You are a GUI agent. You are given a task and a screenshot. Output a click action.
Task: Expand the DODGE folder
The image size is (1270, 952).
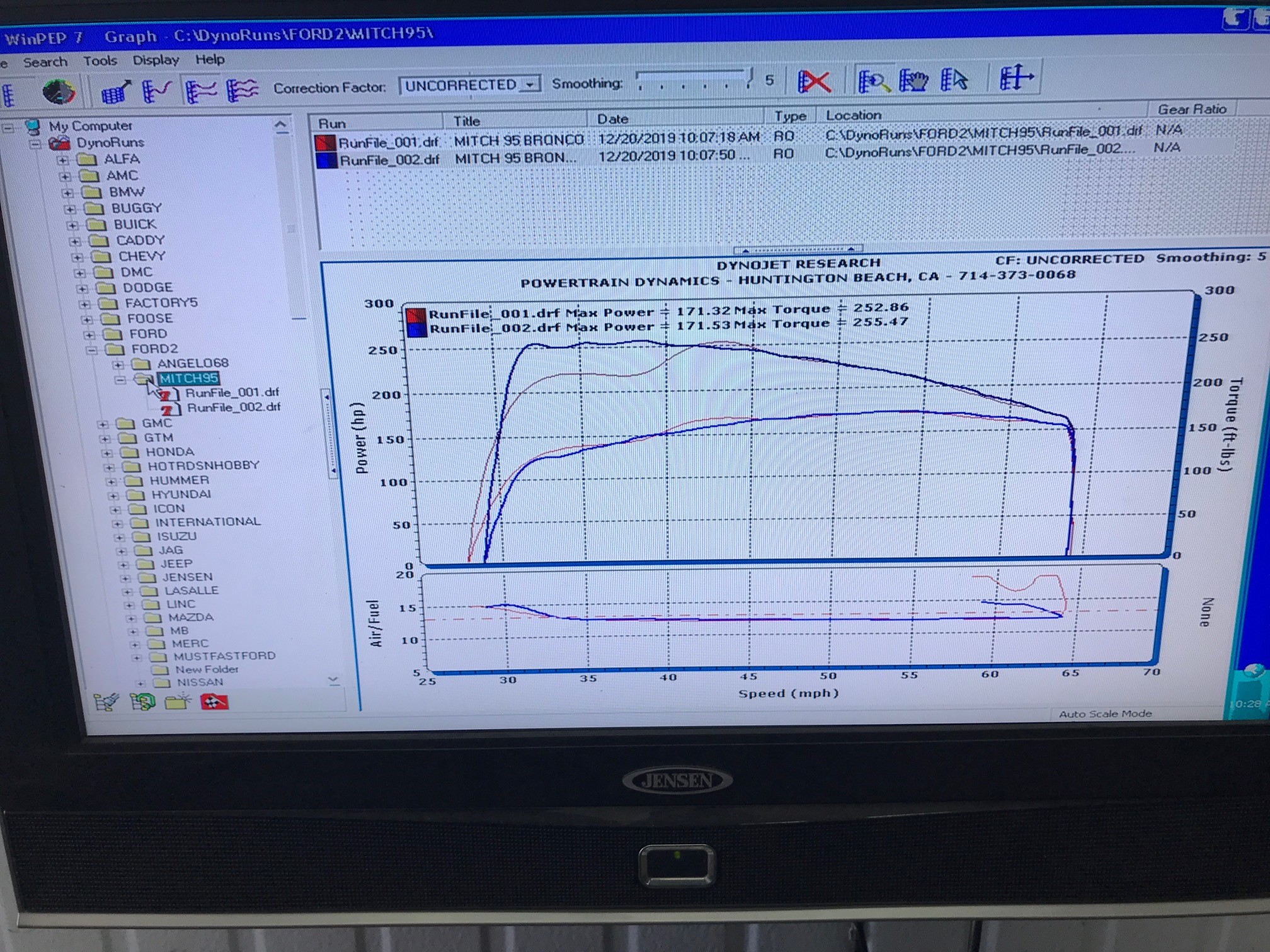(82, 289)
